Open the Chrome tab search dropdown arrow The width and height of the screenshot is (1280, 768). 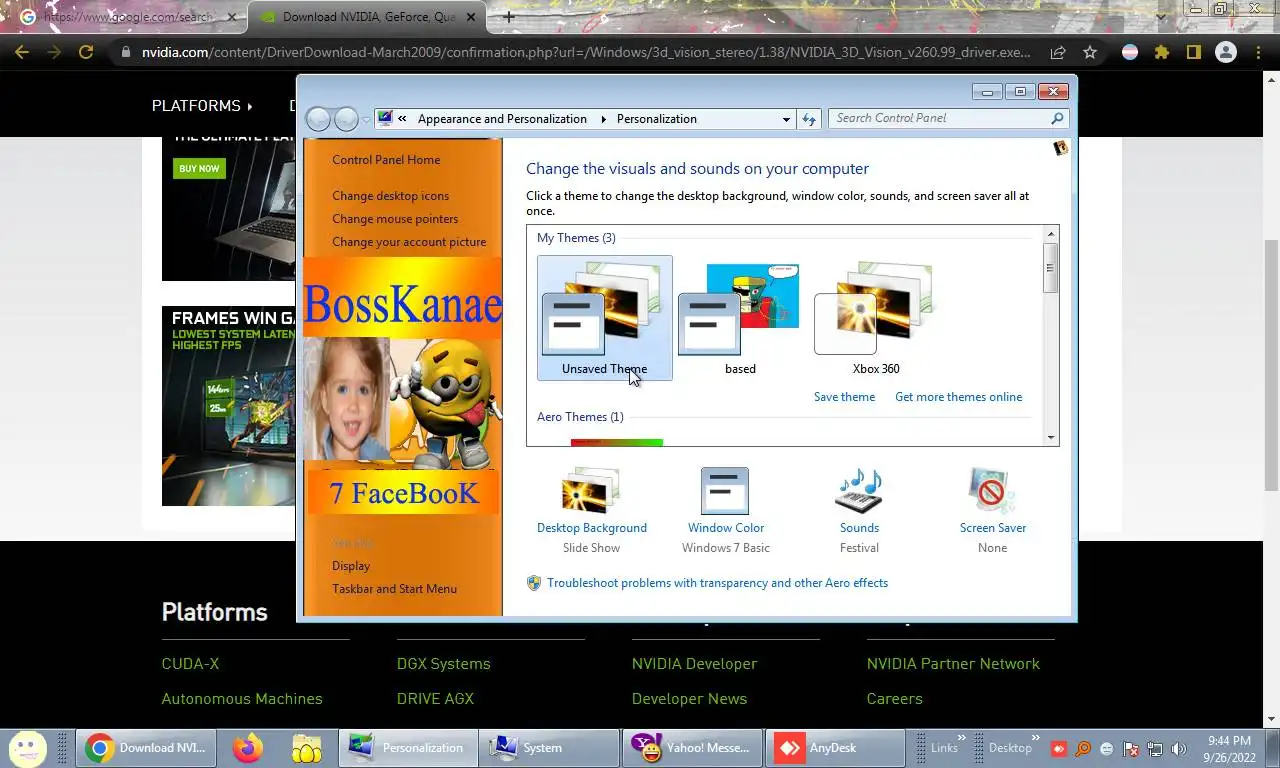pos(1160,17)
